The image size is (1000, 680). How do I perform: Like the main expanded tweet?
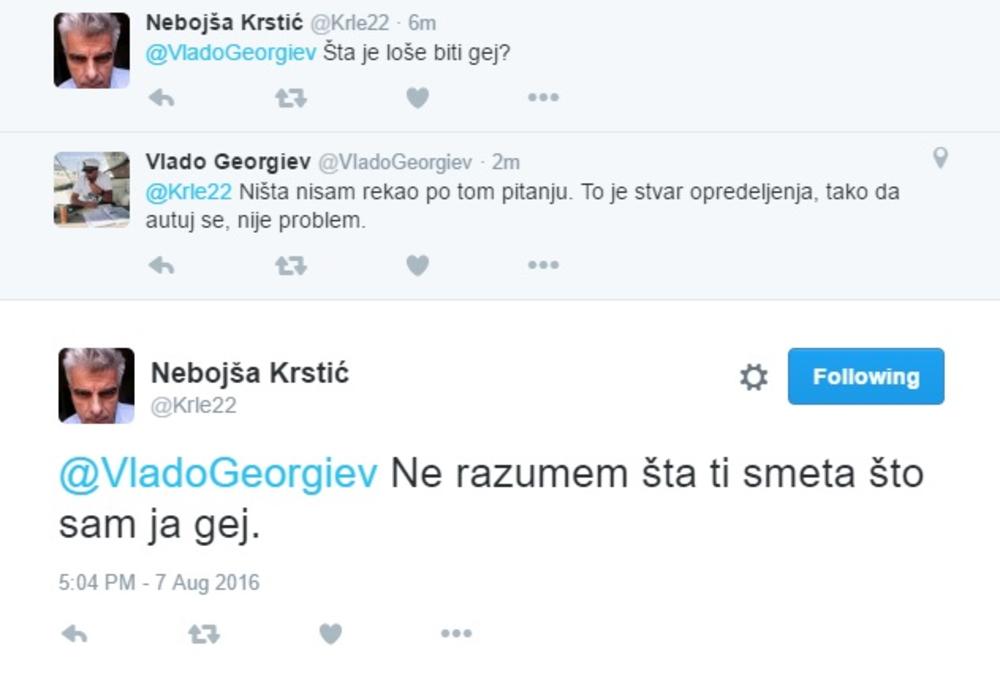(x=330, y=634)
